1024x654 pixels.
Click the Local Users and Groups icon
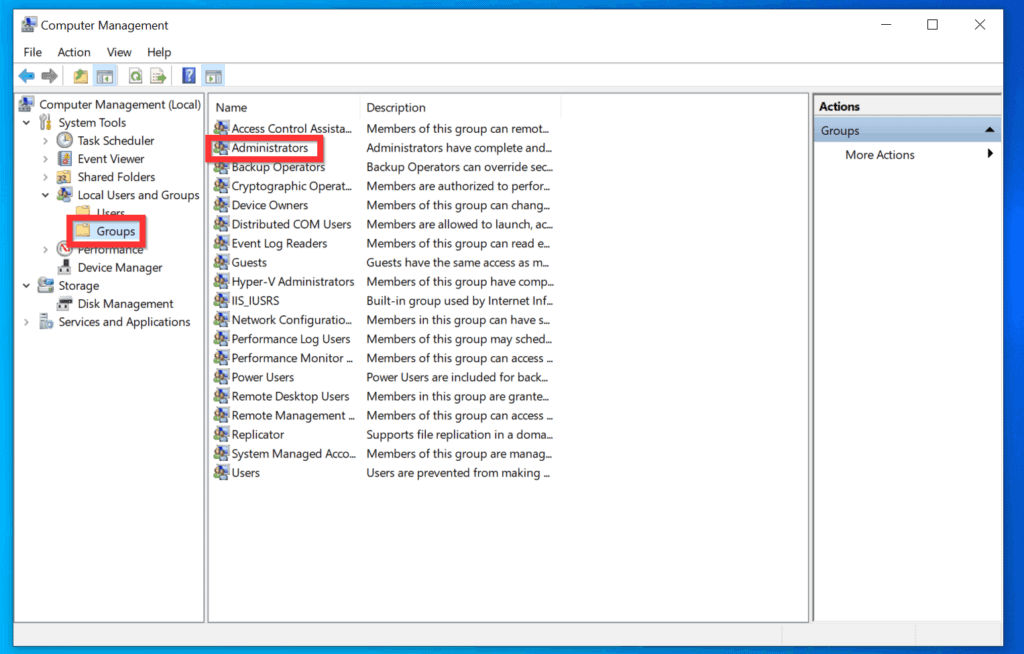65,195
